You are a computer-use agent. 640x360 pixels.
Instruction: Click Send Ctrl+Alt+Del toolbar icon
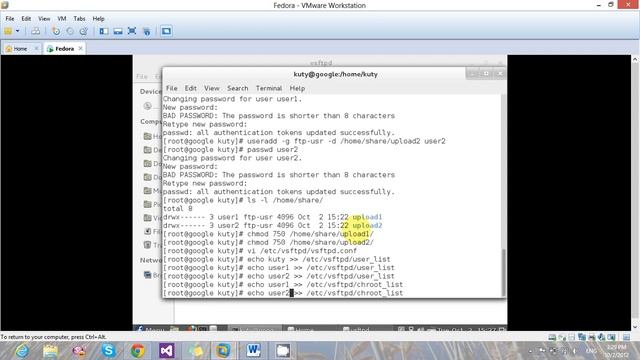pos(36,31)
